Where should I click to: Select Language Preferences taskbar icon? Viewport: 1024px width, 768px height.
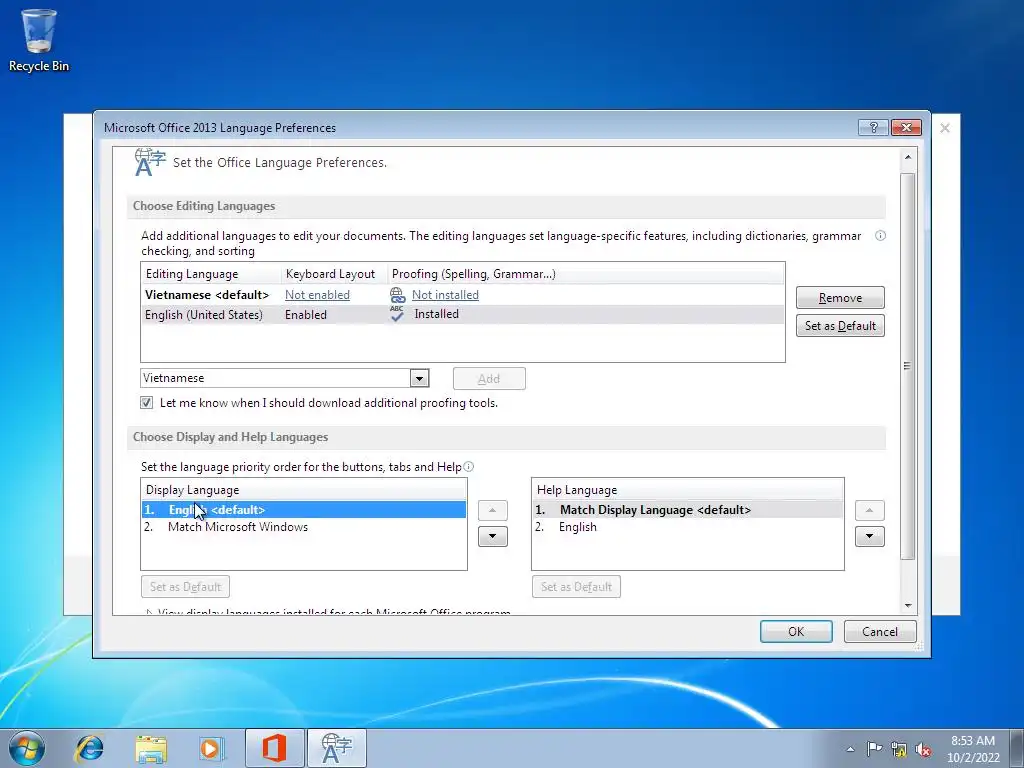click(337, 748)
